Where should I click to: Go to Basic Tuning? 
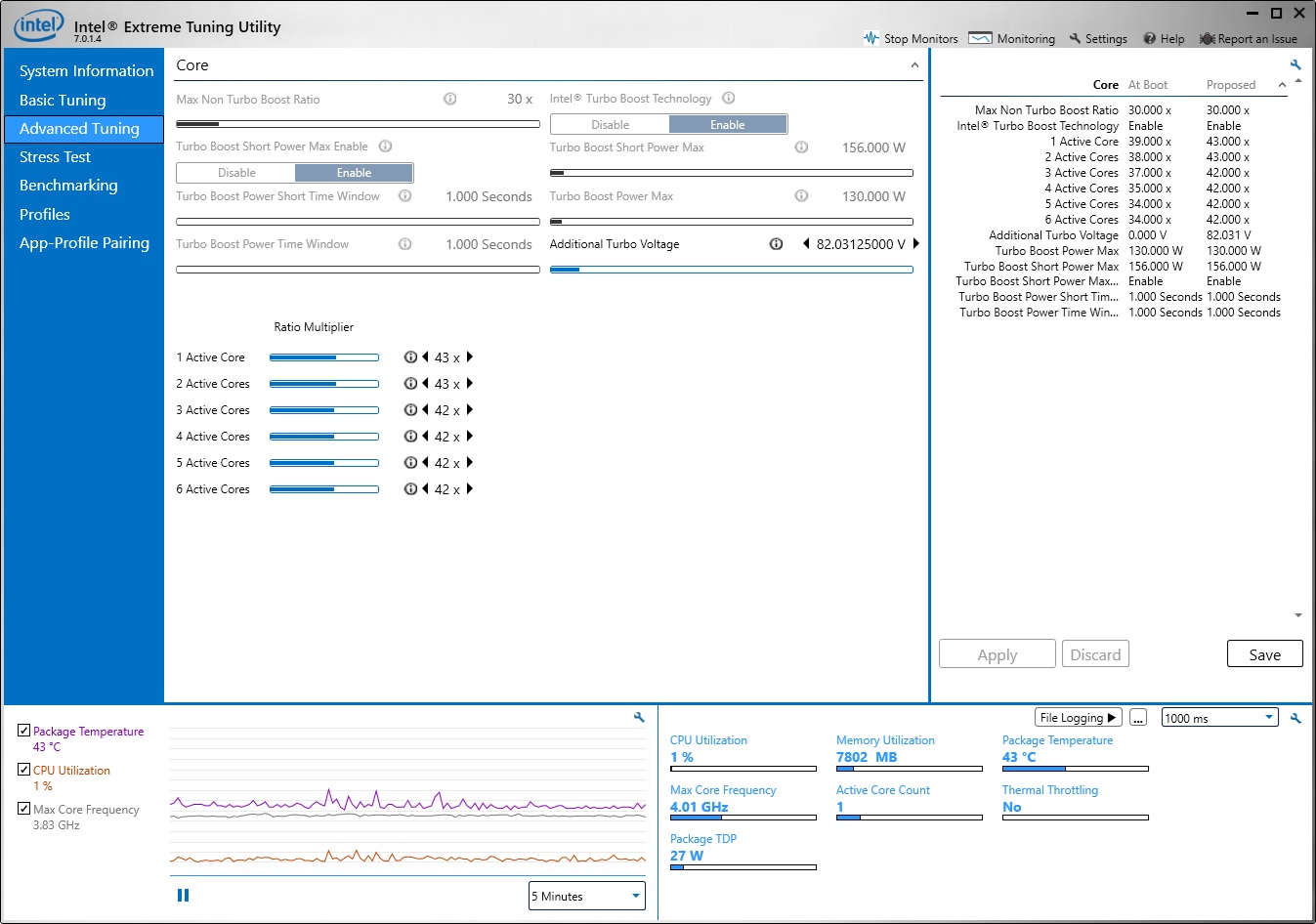pyautogui.click(x=63, y=101)
